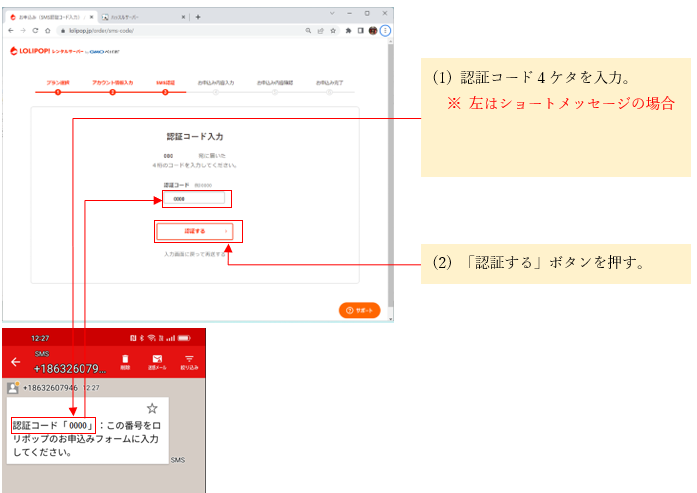Reload the page with the refresh icon
Image resolution: width=697 pixels, height=493 pixels.
coord(34,31)
